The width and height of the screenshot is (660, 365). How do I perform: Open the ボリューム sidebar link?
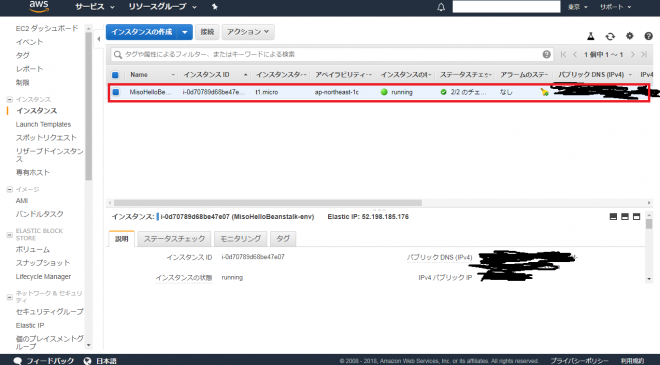coord(33,249)
